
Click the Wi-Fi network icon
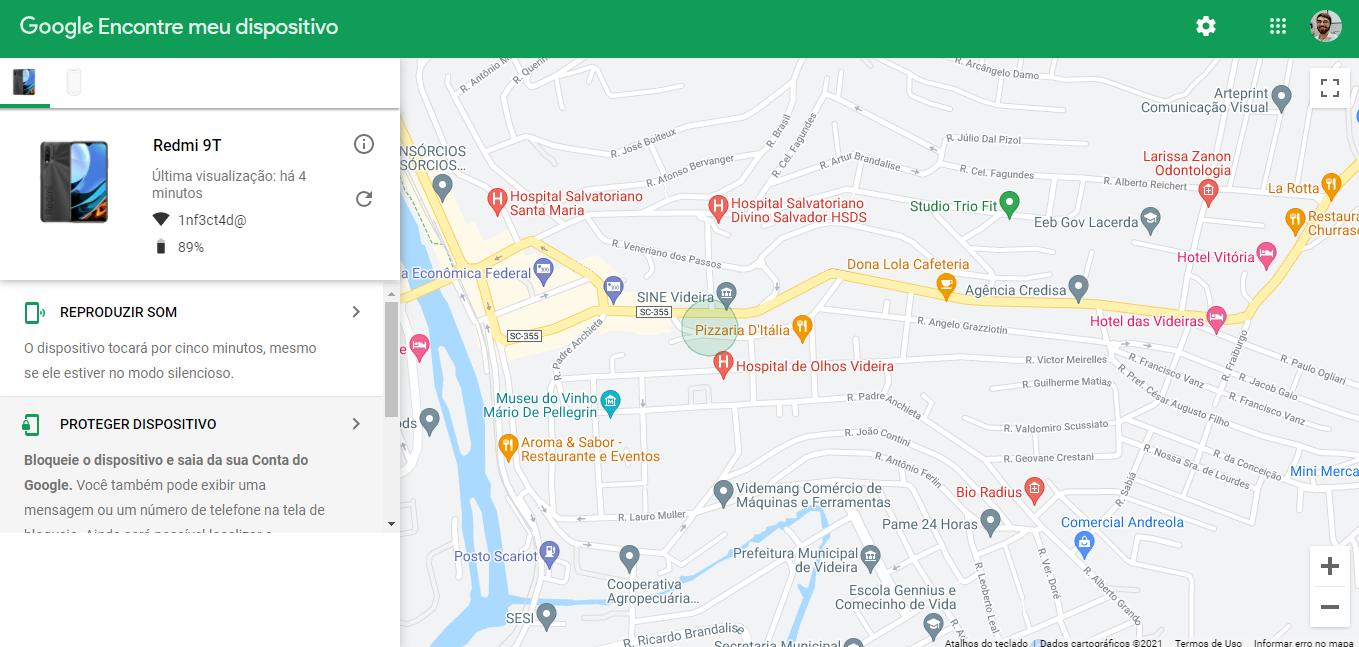(161, 219)
